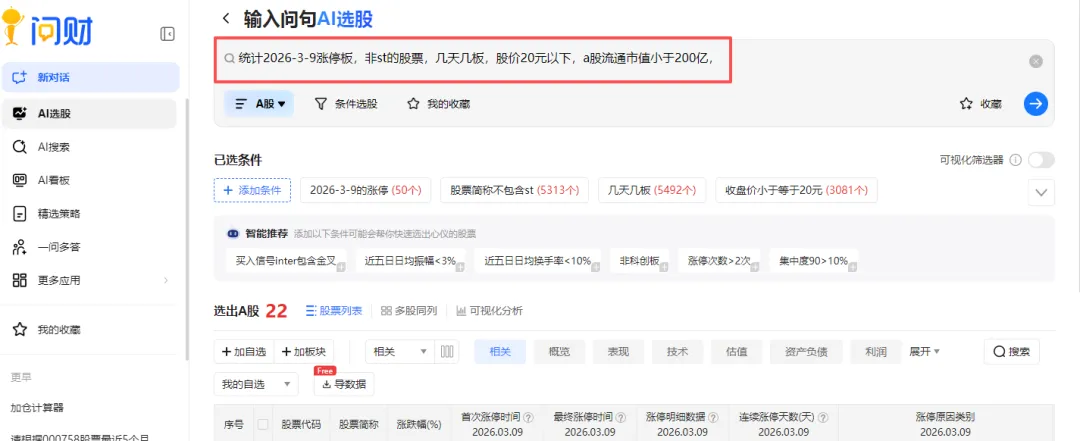Click 加自选 button
Viewport: 1080px width, 441px height.
(244, 351)
